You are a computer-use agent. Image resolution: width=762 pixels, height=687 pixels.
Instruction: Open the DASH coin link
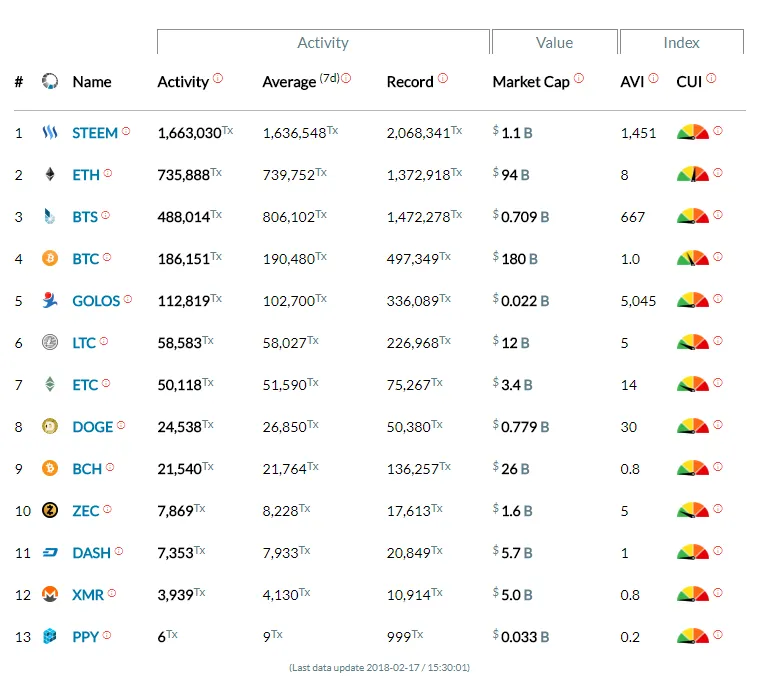click(91, 553)
